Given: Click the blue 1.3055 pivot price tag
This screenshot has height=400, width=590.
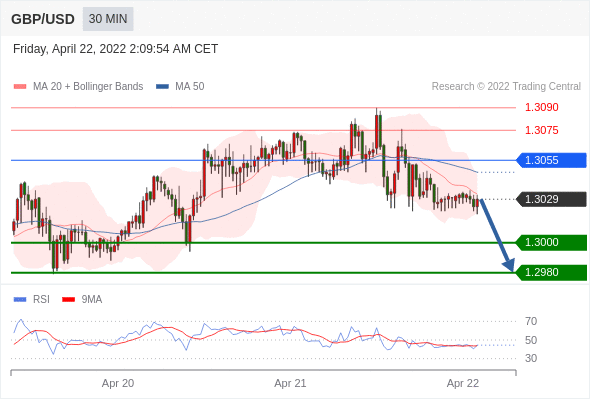Looking at the screenshot, I should click(x=551, y=160).
